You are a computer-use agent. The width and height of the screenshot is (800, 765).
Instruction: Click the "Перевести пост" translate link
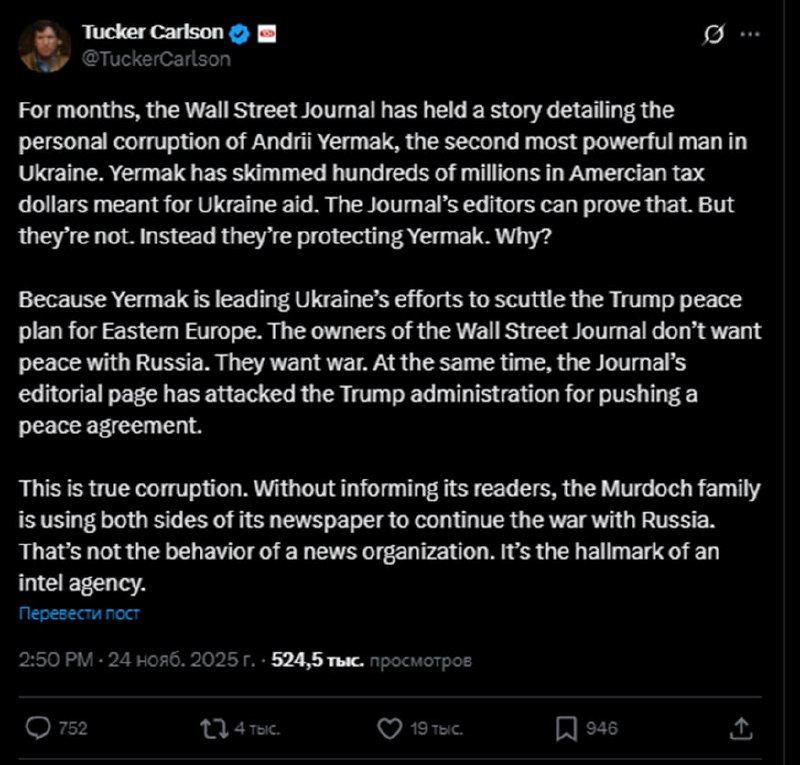[x=80, y=613]
